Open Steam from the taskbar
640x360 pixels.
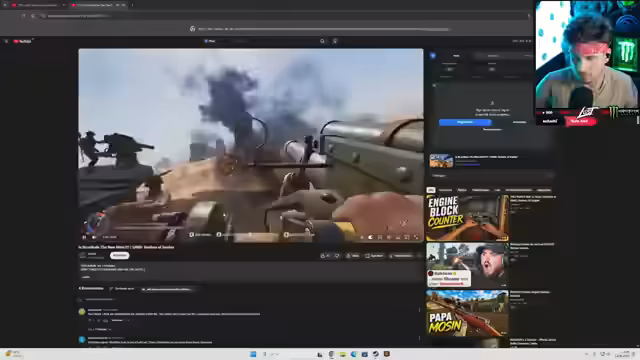pyautogui.click(x=376, y=354)
